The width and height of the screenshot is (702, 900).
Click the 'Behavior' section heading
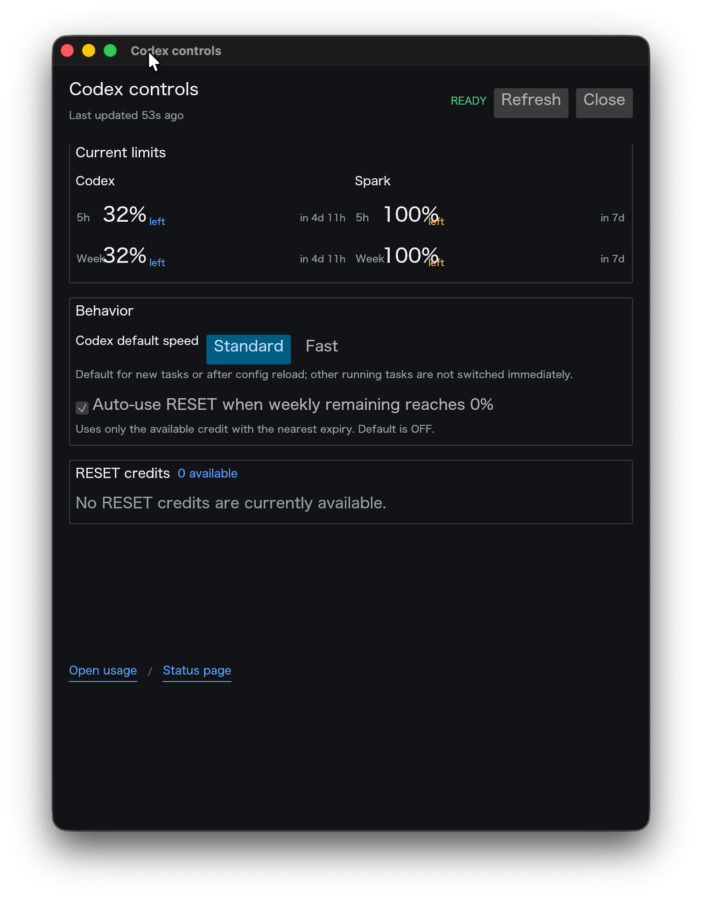point(104,311)
